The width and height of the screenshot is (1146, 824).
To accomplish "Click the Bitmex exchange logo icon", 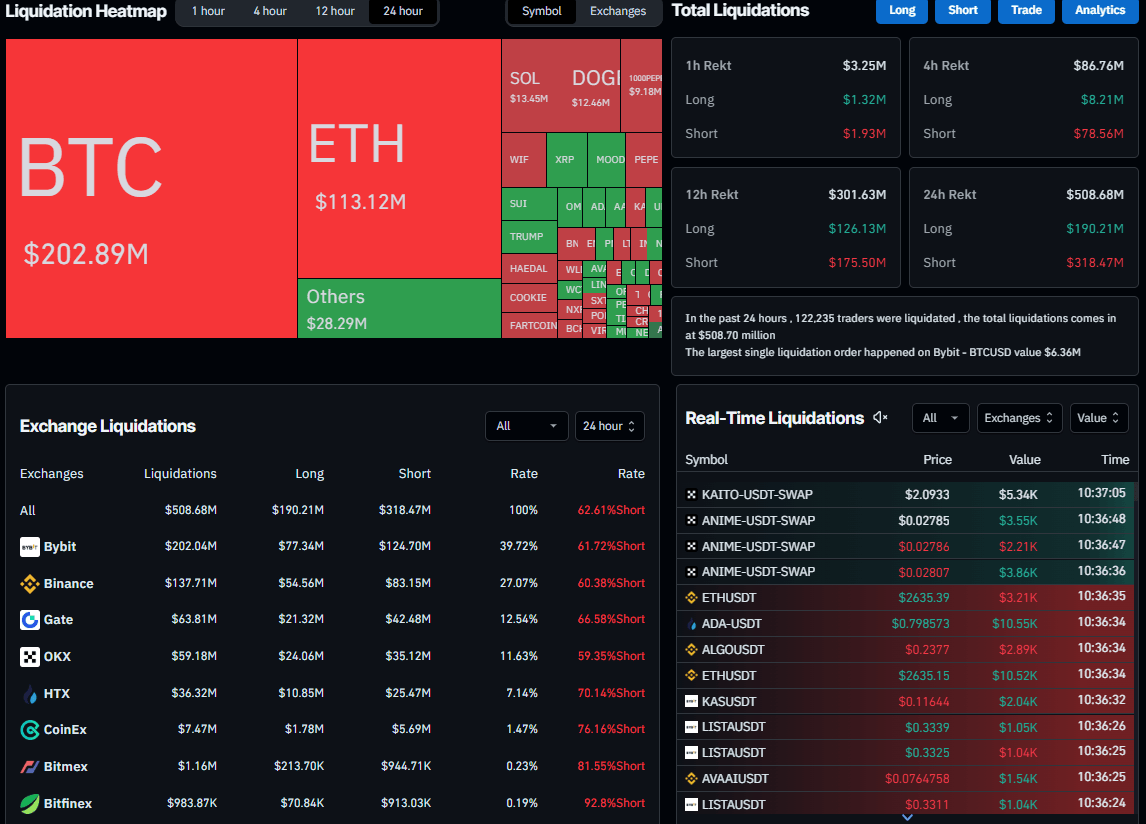I will pos(29,766).
